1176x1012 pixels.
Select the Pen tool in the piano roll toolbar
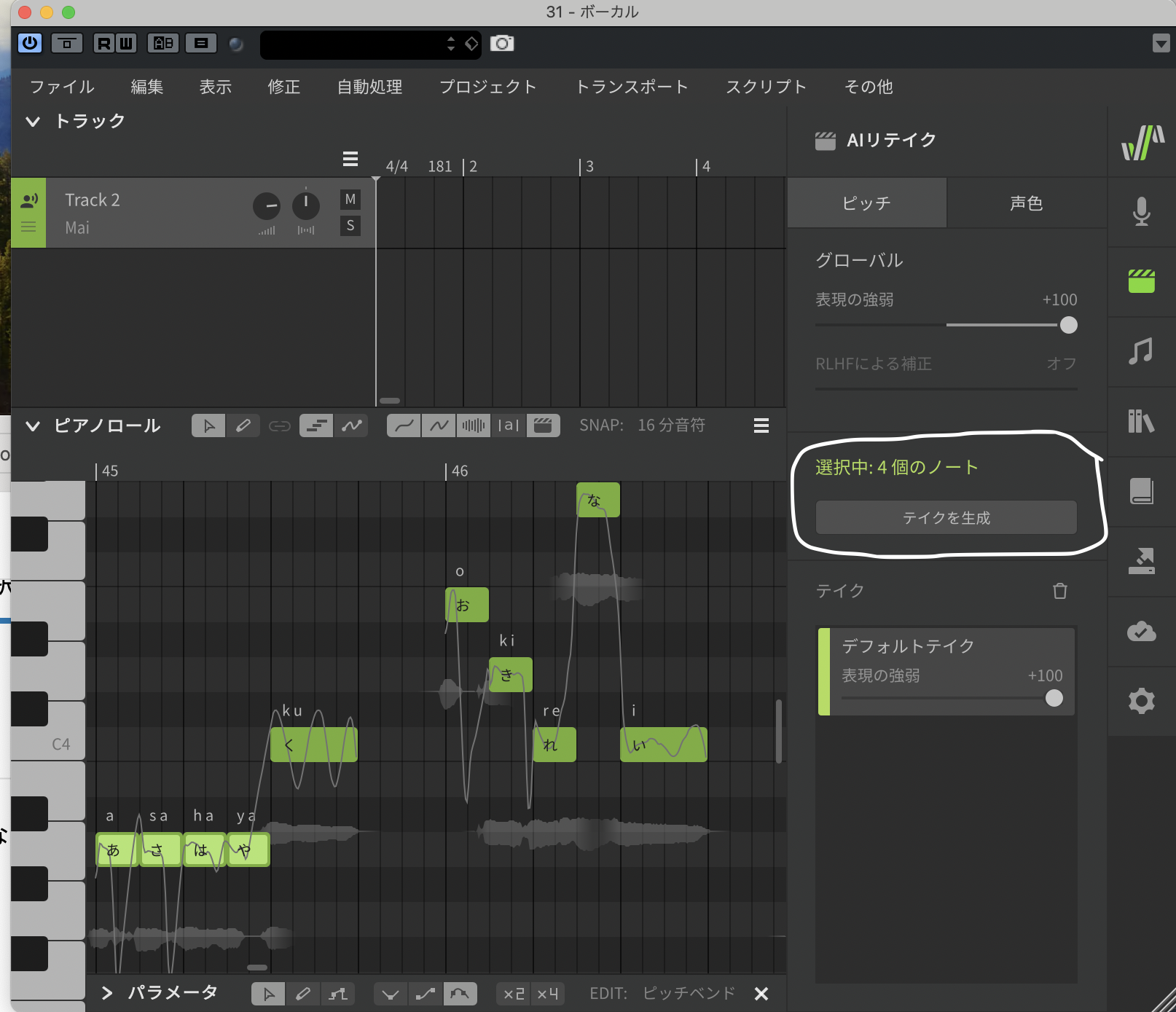(x=243, y=425)
